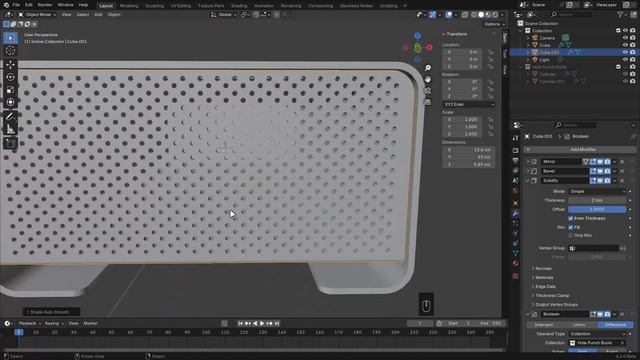Viewport: 640px width, 360px height.
Task: Switch to the Shading workspace tab
Action: (239, 6)
